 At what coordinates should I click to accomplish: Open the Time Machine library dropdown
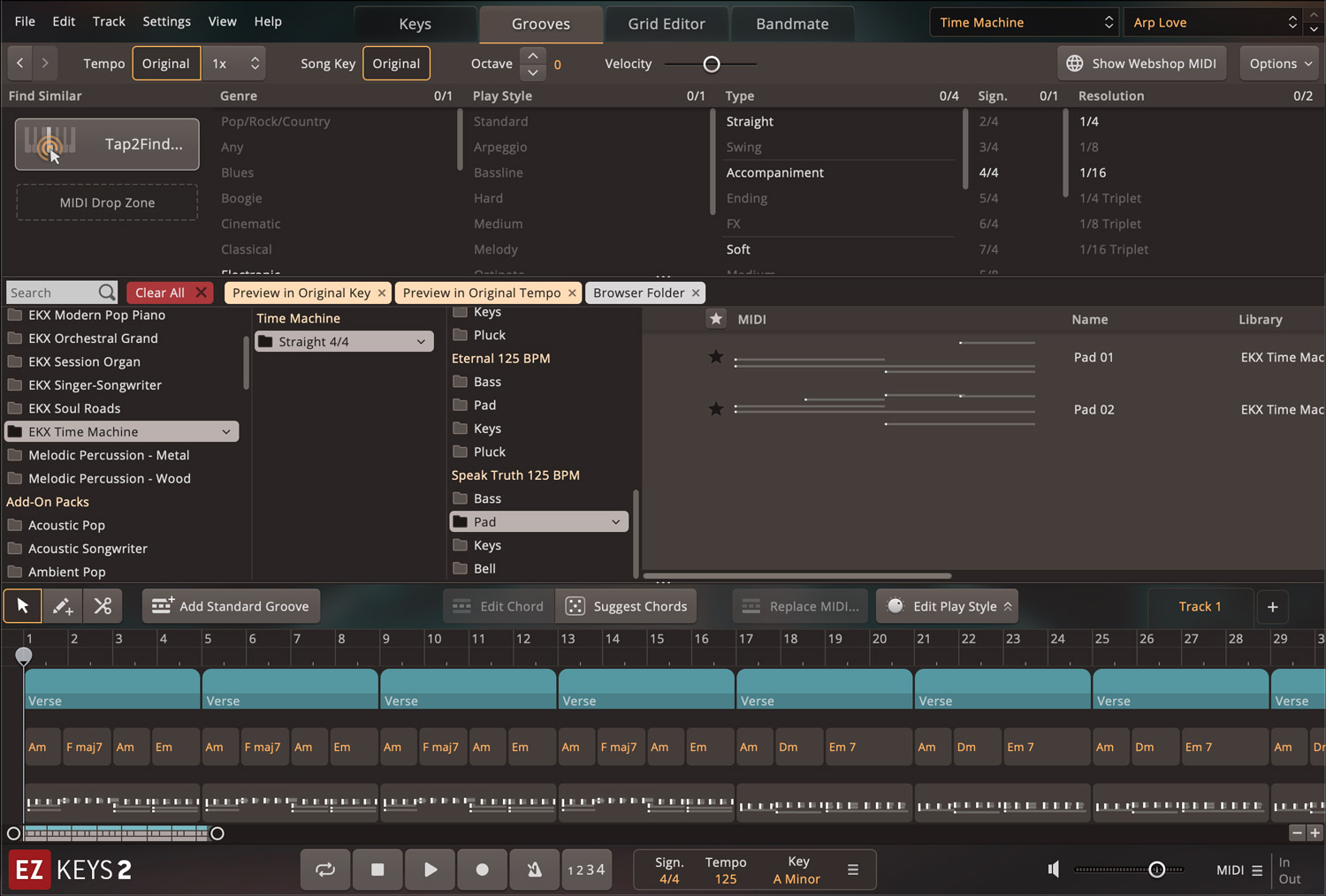point(1024,23)
